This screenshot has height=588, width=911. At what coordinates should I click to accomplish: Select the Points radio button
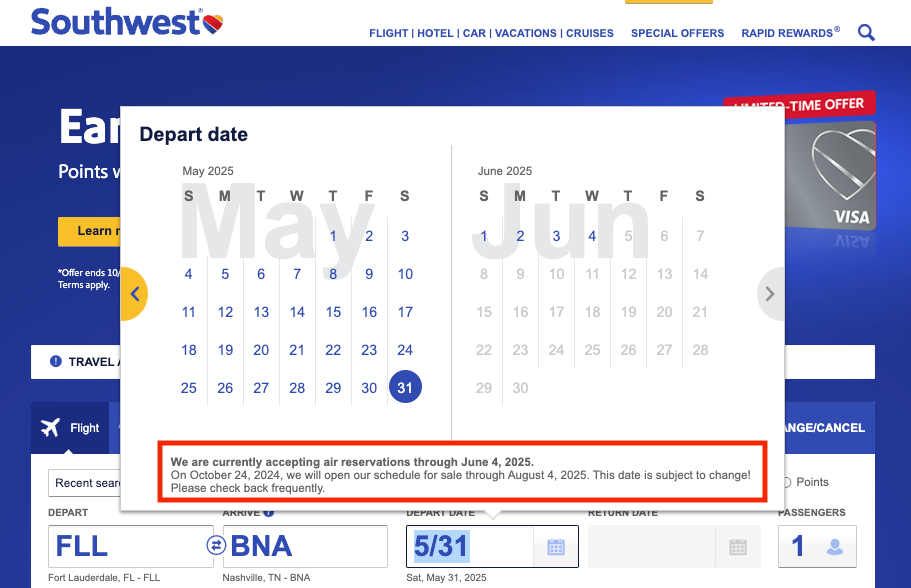786,482
